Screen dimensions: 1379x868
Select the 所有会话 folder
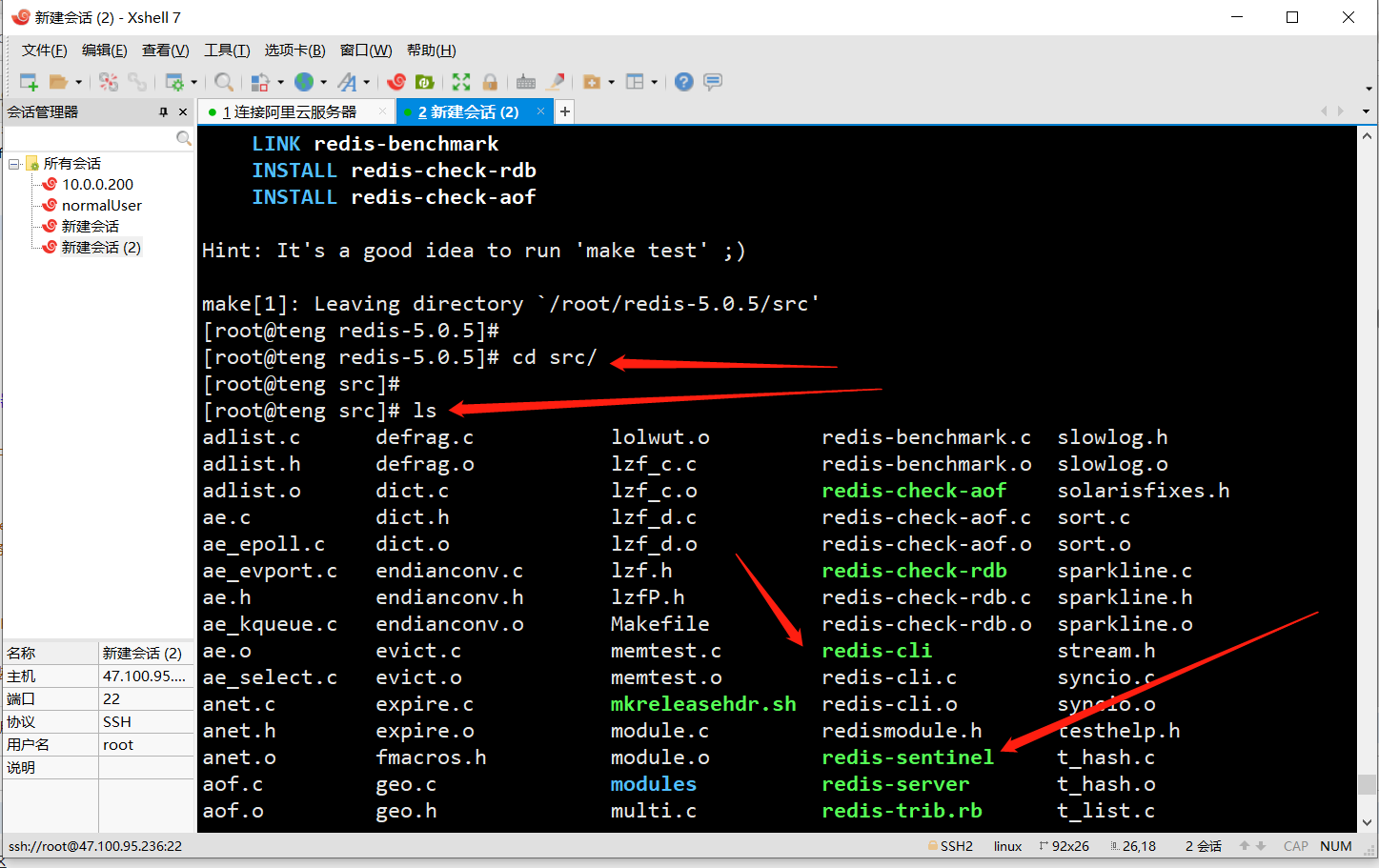[x=71, y=164]
